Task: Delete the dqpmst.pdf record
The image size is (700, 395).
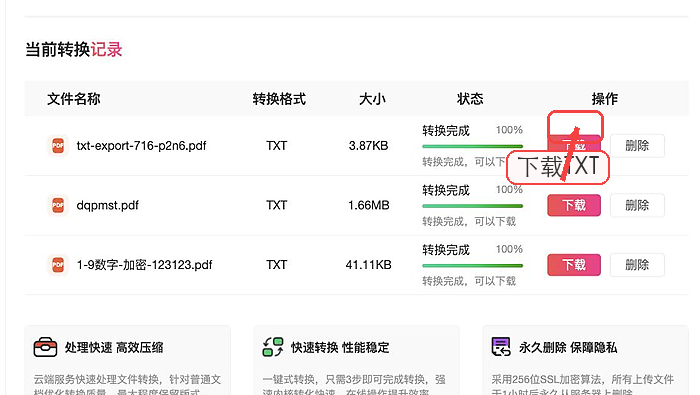Action: click(x=637, y=205)
